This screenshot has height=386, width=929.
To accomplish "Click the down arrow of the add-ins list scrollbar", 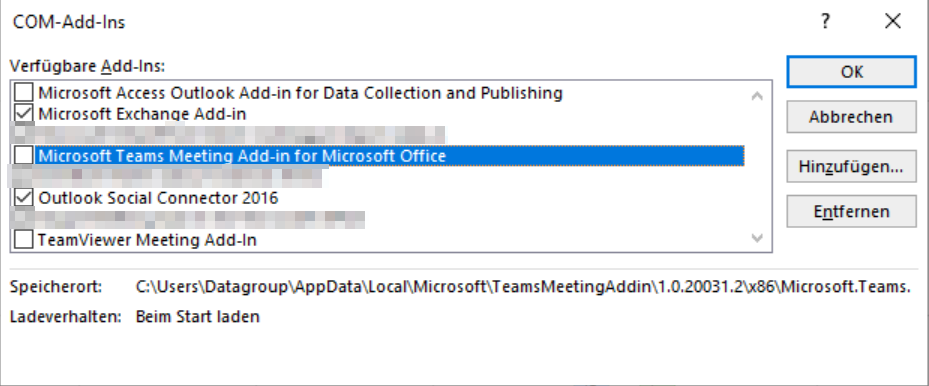I will (x=757, y=238).
